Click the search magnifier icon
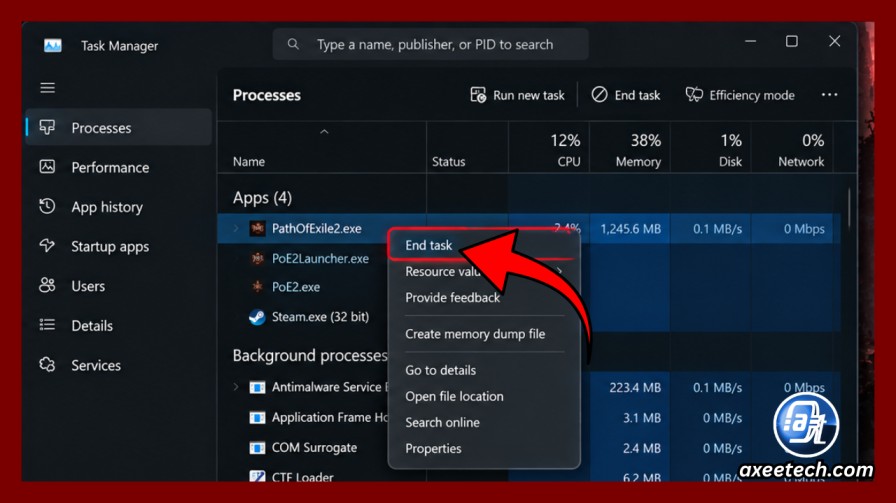The width and height of the screenshot is (896, 503). click(293, 44)
